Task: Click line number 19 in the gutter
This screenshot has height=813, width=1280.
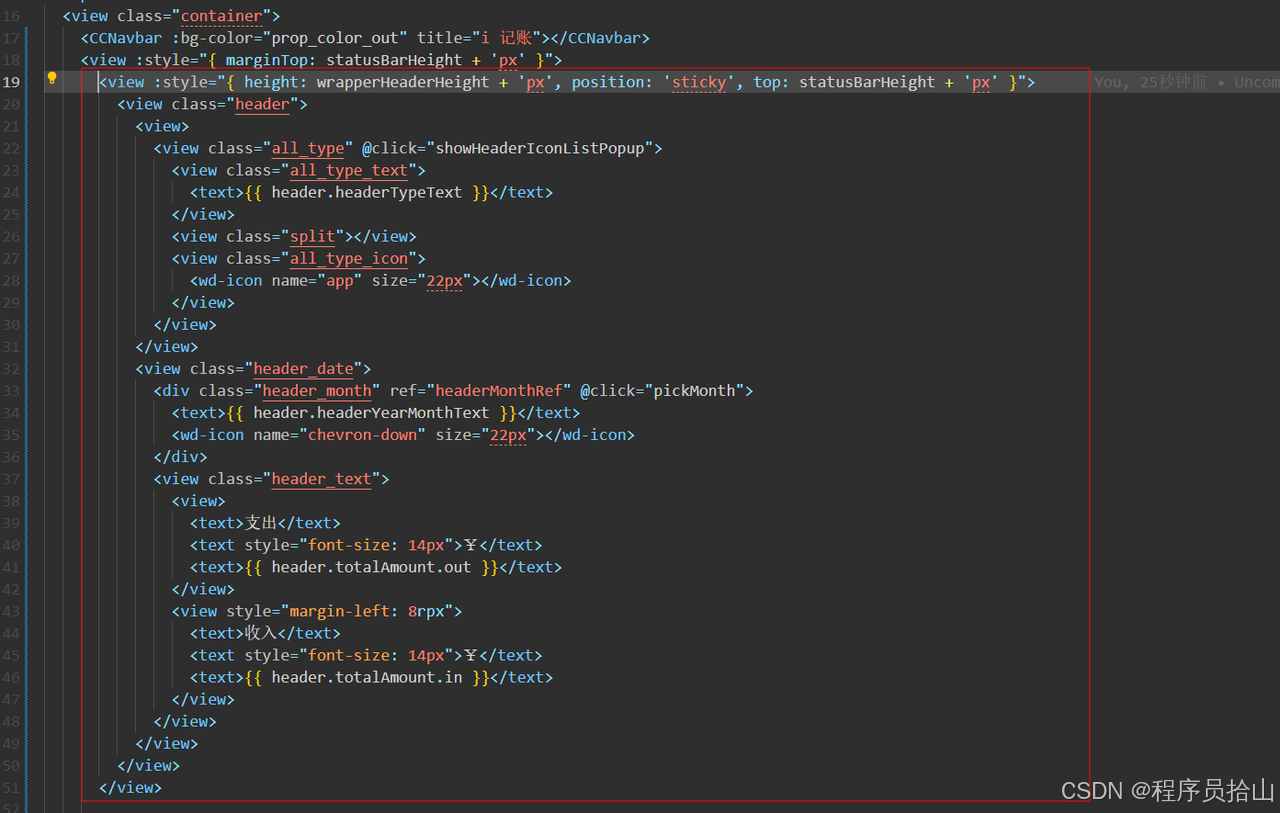Action: coord(11,82)
